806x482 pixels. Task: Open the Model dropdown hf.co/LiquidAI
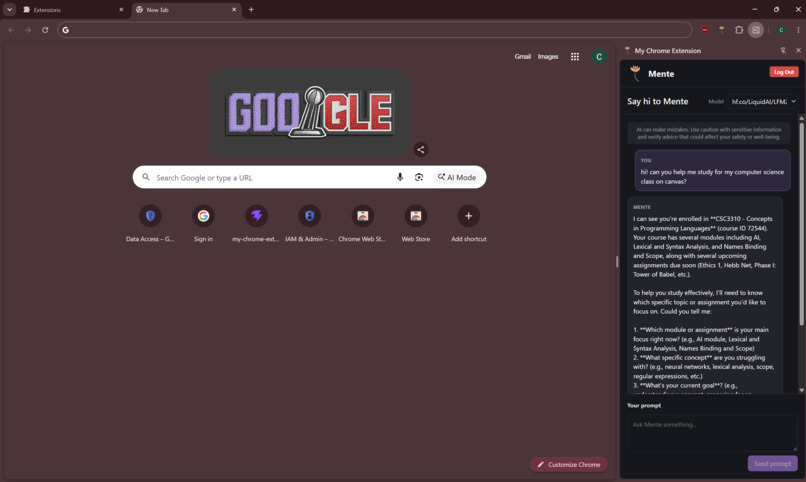tap(763, 101)
